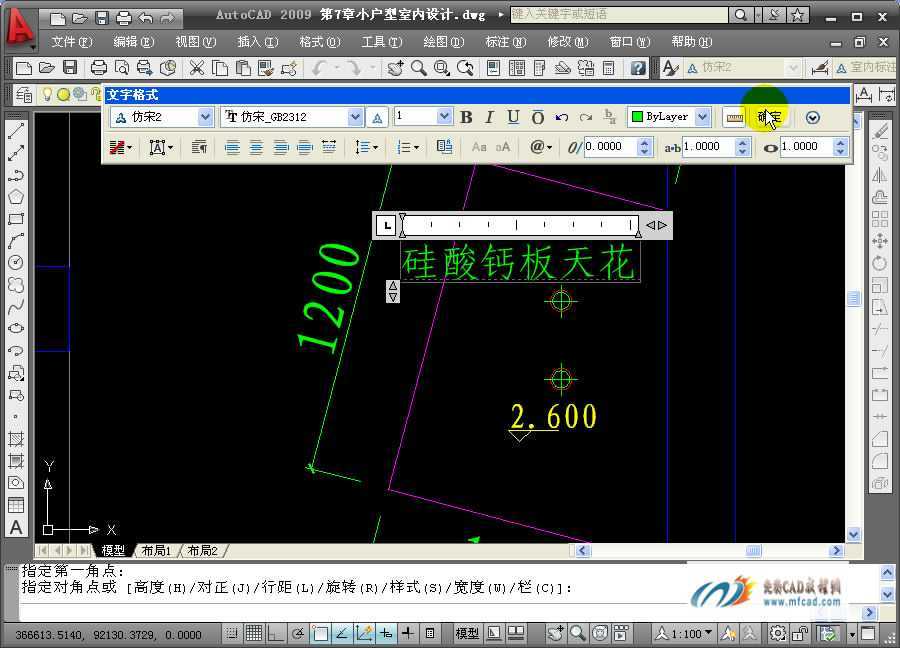Click the Pan hand icon in standard toolbar
Viewport: 900px width, 648px height.
(x=395, y=68)
